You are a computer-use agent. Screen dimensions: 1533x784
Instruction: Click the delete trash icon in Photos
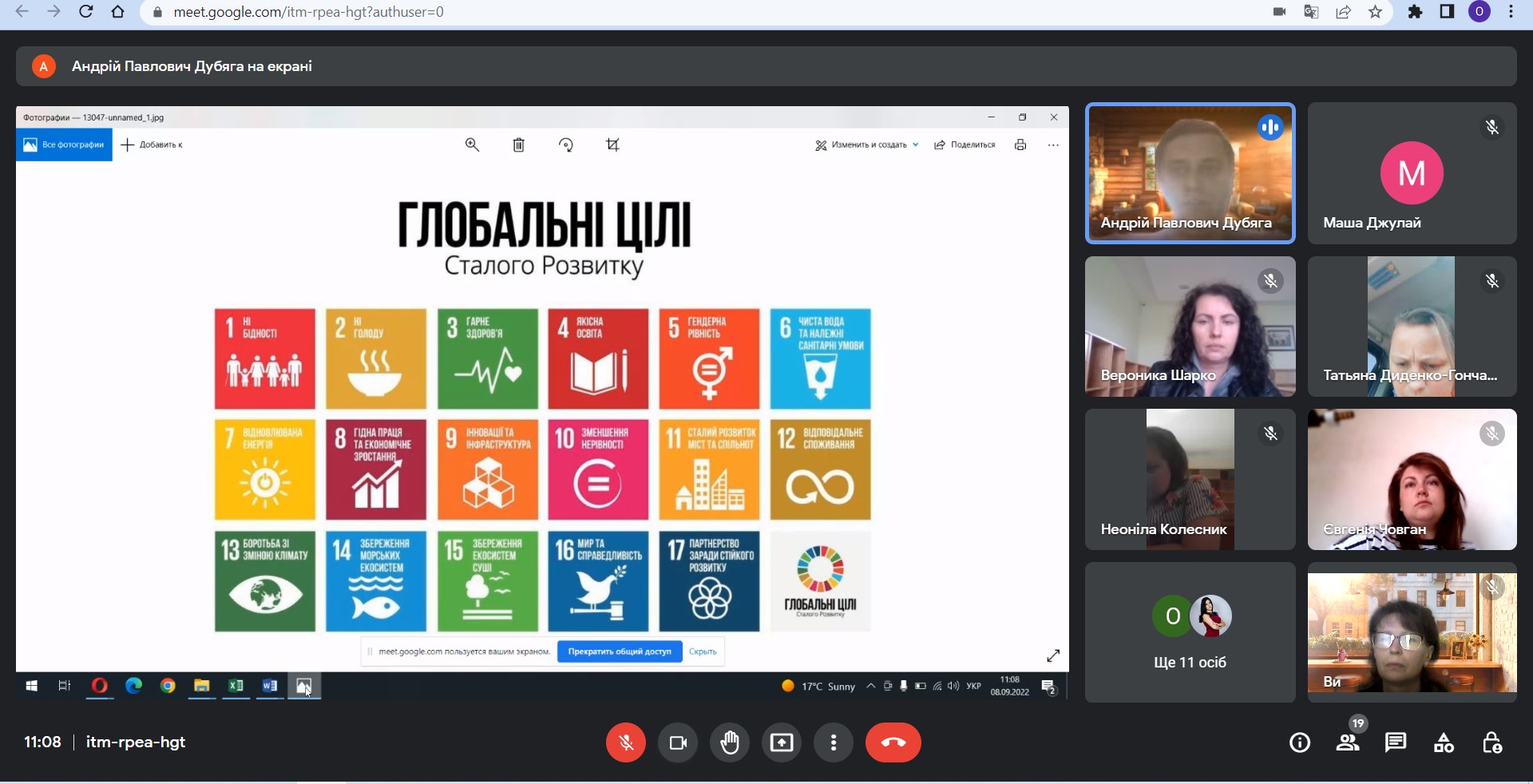(x=519, y=145)
